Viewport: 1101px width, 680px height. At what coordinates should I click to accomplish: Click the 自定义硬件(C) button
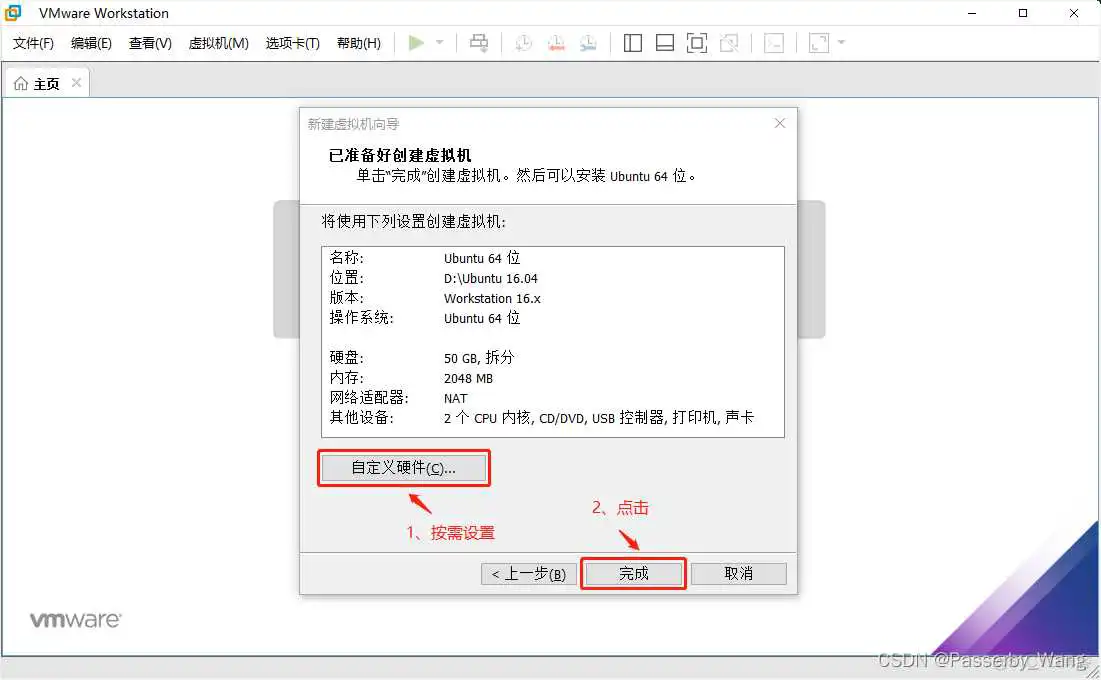click(404, 468)
